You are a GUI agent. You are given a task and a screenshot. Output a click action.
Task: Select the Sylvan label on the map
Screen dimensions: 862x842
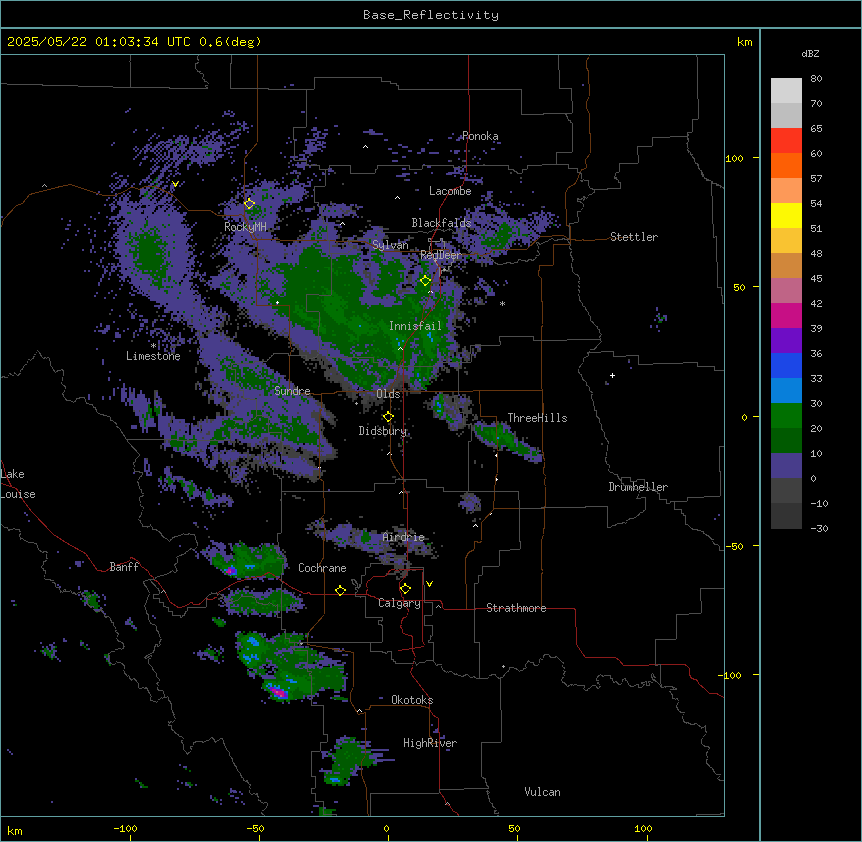click(x=390, y=245)
